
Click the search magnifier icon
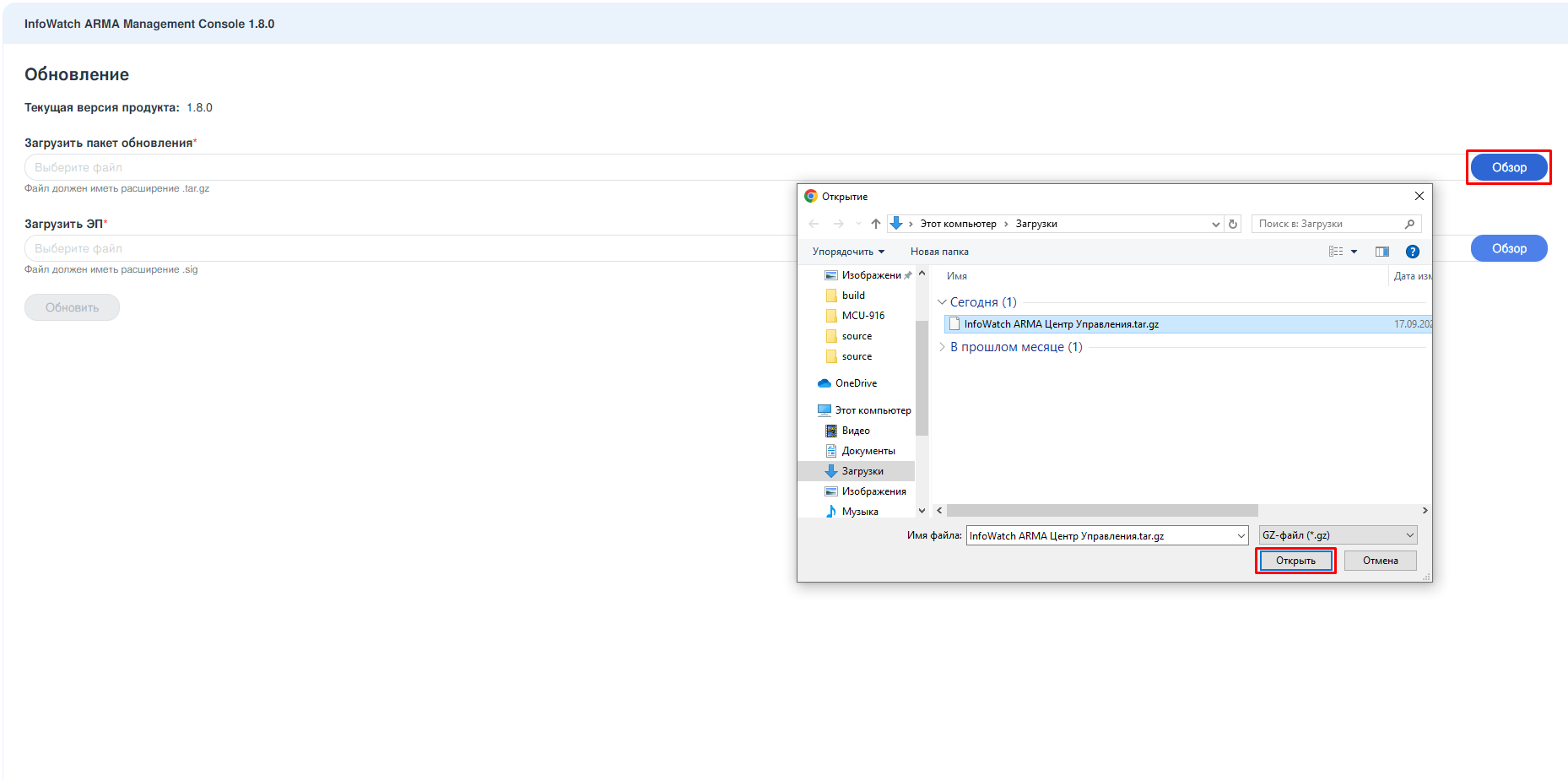pyautogui.click(x=1409, y=224)
